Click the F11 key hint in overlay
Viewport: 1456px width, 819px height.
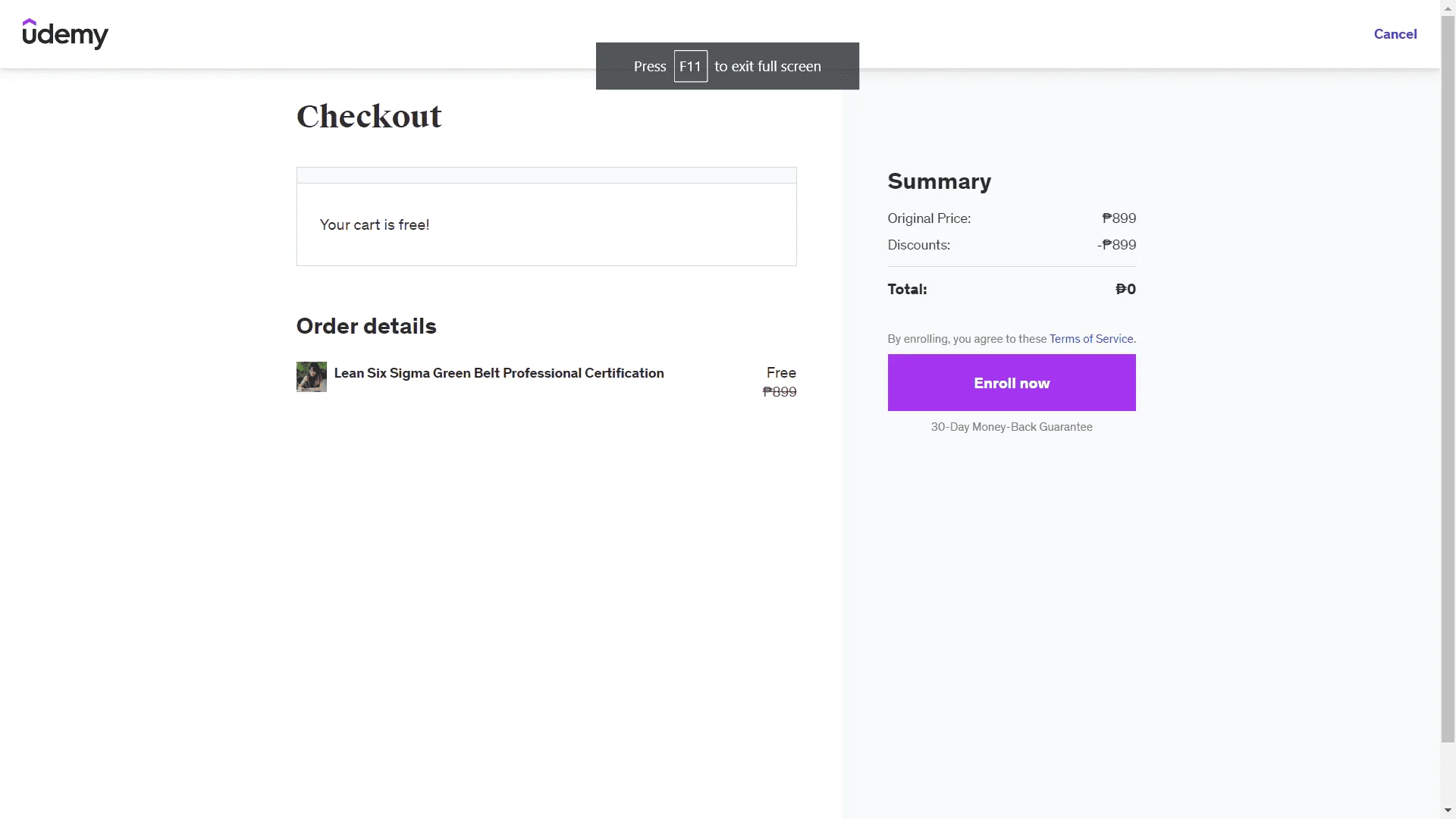690,66
